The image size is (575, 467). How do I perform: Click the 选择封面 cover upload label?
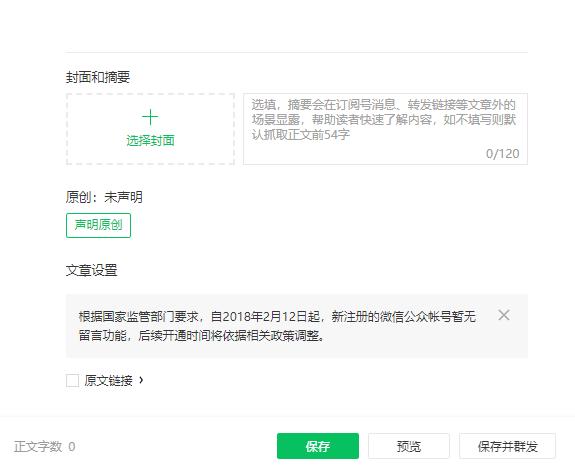[150, 141]
